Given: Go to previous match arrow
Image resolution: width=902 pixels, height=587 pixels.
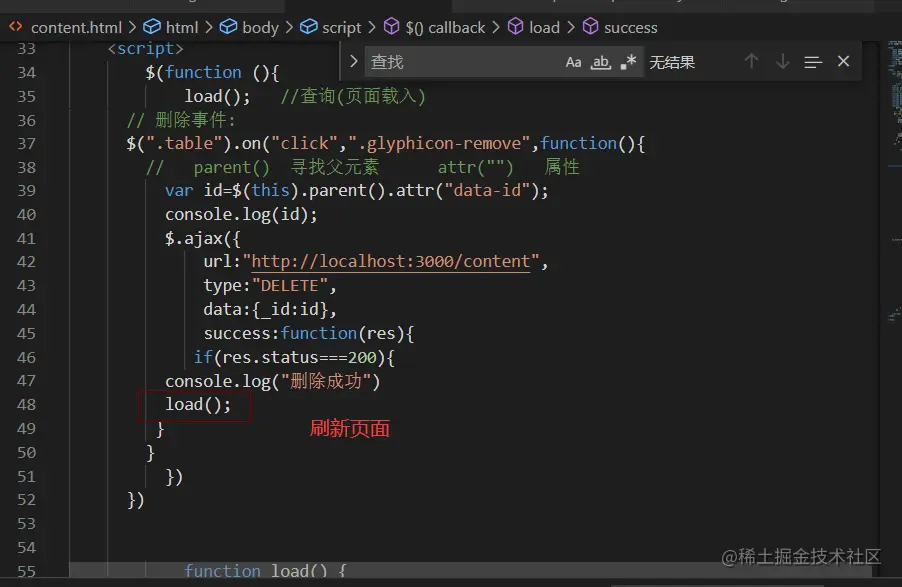Looking at the screenshot, I should (751, 61).
